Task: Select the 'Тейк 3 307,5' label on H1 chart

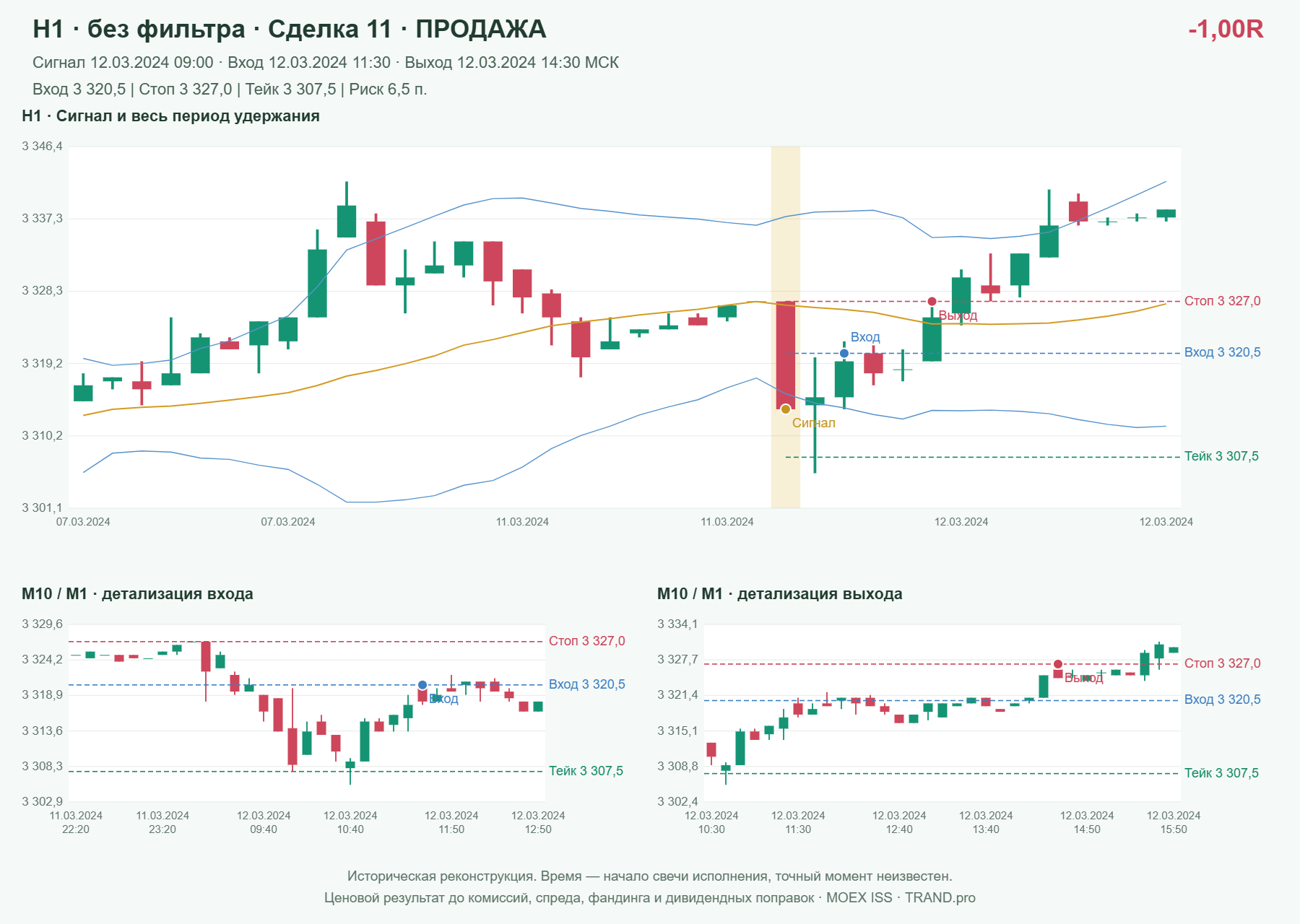Action: [x=1221, y=456]
